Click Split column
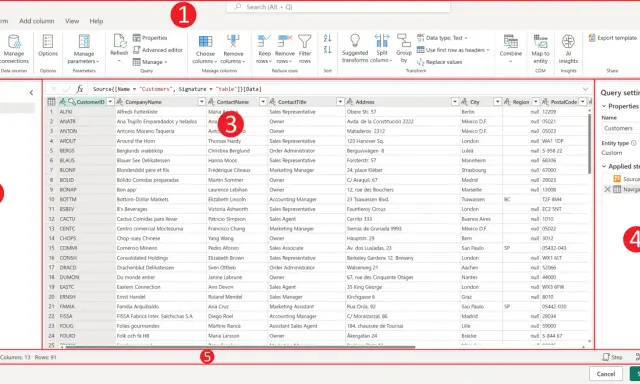This screenshot has width=640, height=384. tap(382, 49)
